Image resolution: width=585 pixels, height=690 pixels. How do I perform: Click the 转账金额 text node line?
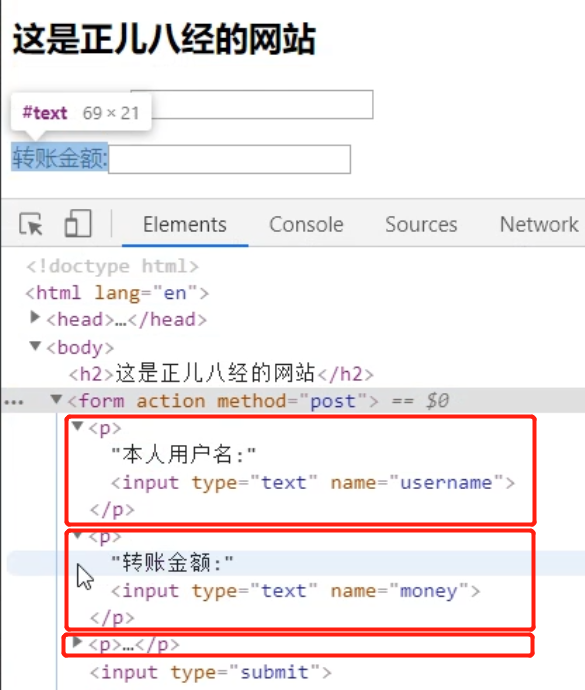172,563
